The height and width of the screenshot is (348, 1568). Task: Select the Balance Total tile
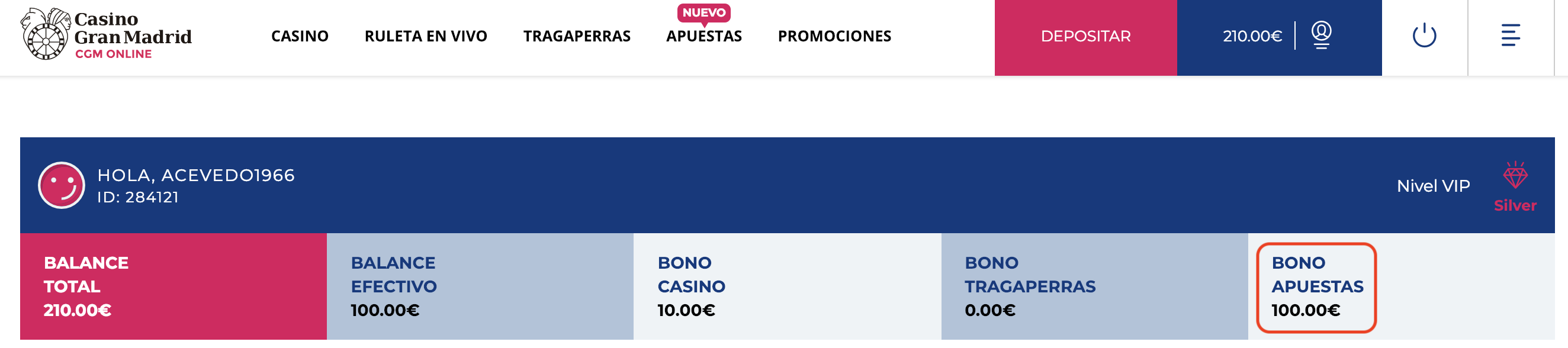[173, 286]
